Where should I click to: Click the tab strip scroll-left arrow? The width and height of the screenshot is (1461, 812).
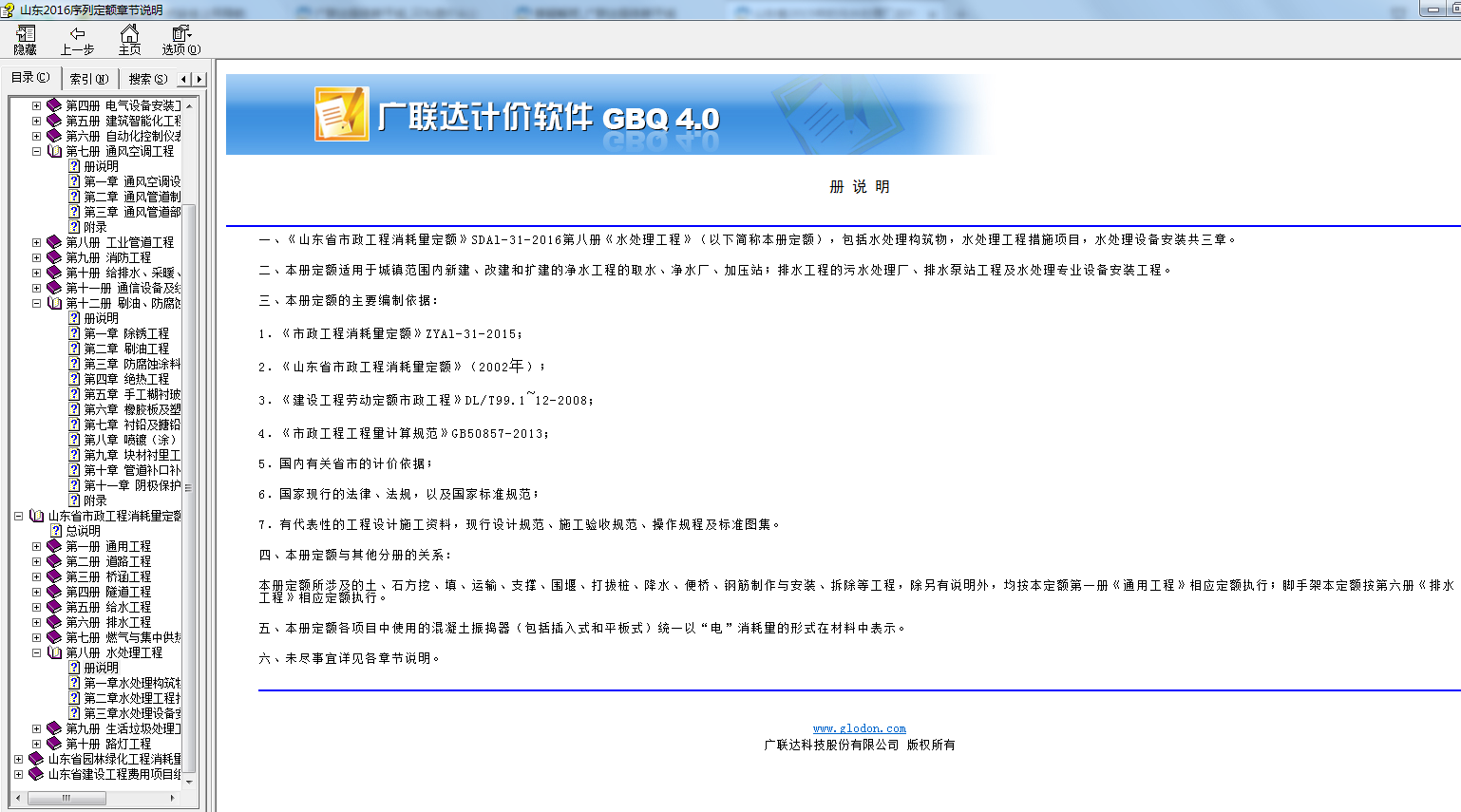[x=184, y=79]
